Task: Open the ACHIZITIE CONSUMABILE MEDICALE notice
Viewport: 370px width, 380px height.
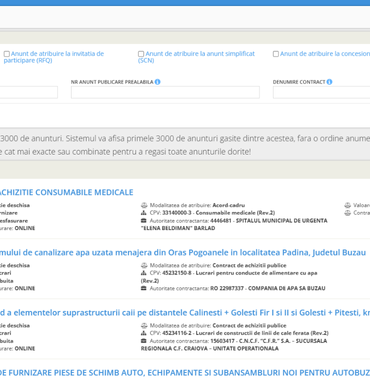Action: tap(67, 192)
